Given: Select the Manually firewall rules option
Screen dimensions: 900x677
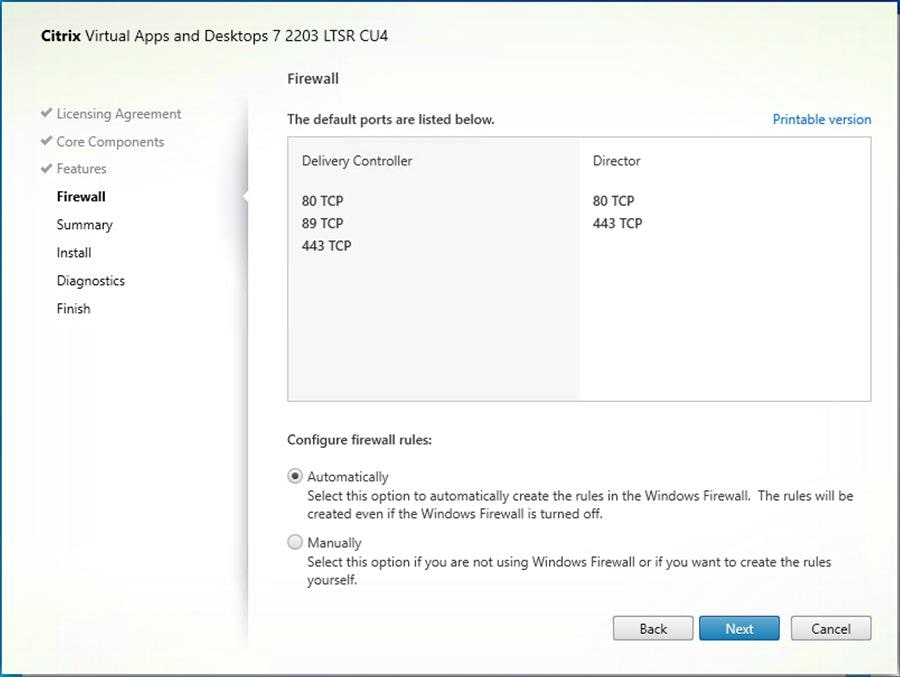Looking at the screenshot, I should click(x=295, y=542).
